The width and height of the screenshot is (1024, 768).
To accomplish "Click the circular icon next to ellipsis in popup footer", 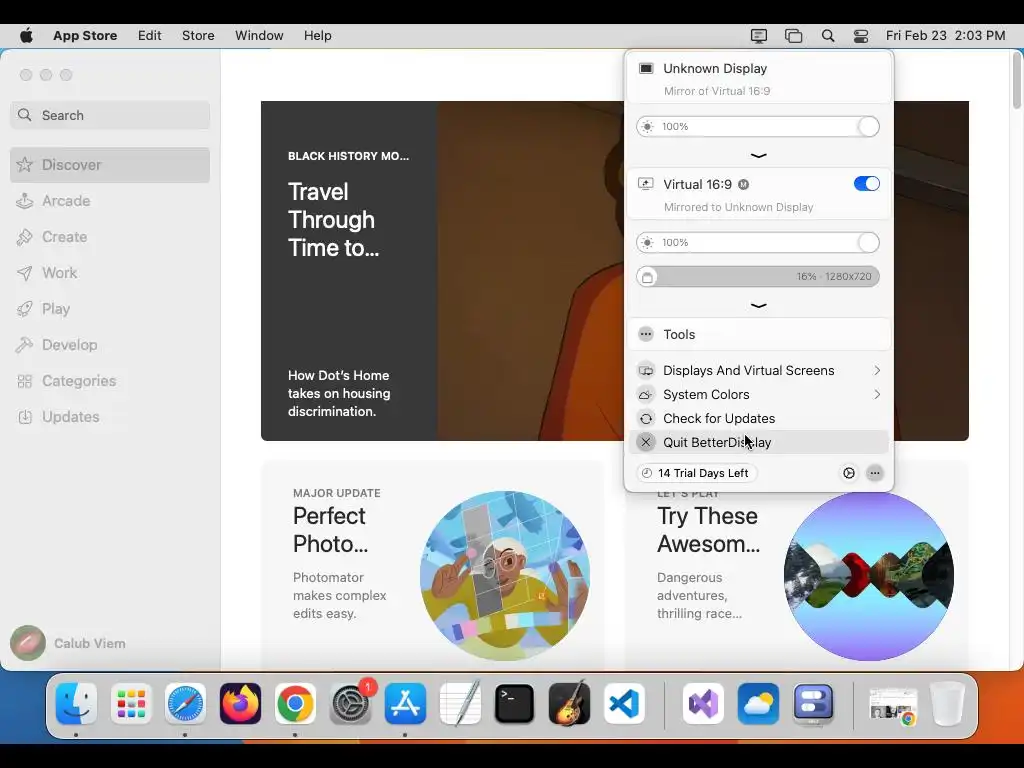I will [849, 473].
